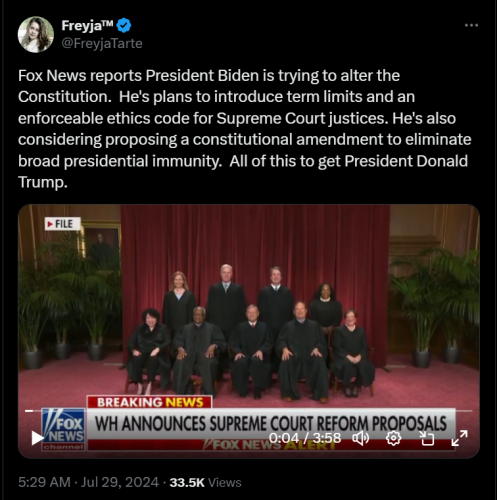Image resolution: width=497 pixels, height=500 pixels.
Task: Play the Fox News video
Action: point(37,438)
